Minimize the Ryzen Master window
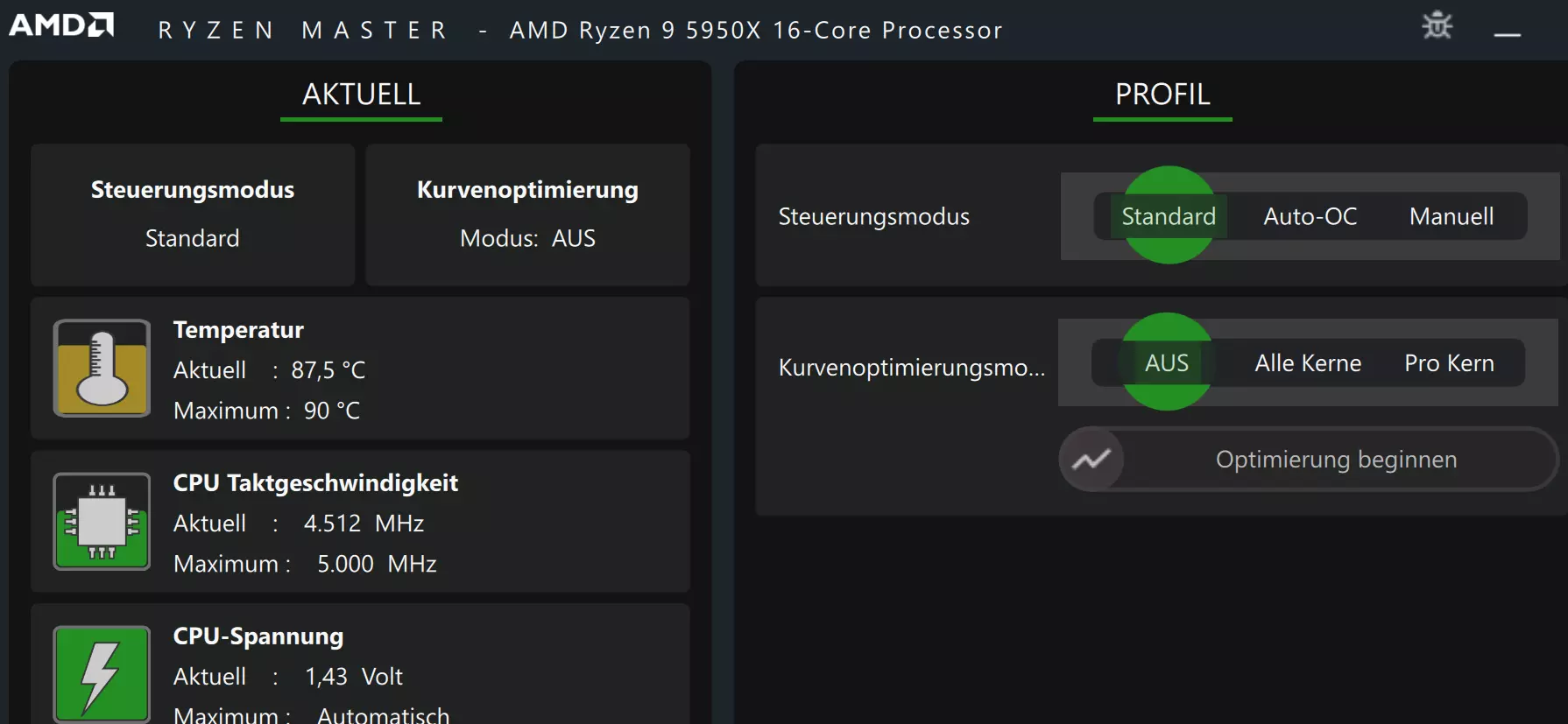 [x=1507, y=34]
